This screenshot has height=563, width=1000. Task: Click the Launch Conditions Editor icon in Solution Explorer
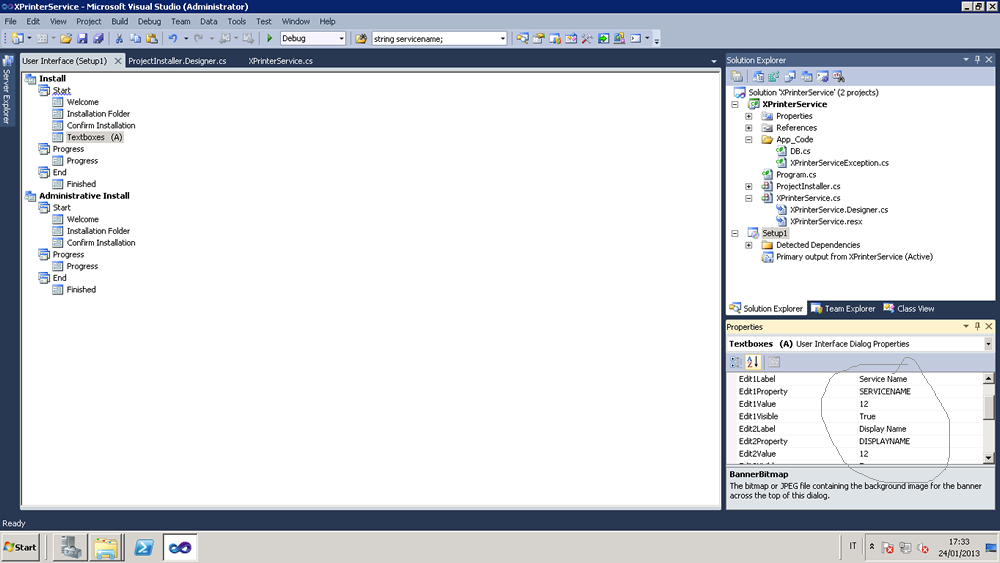(839, 77)
